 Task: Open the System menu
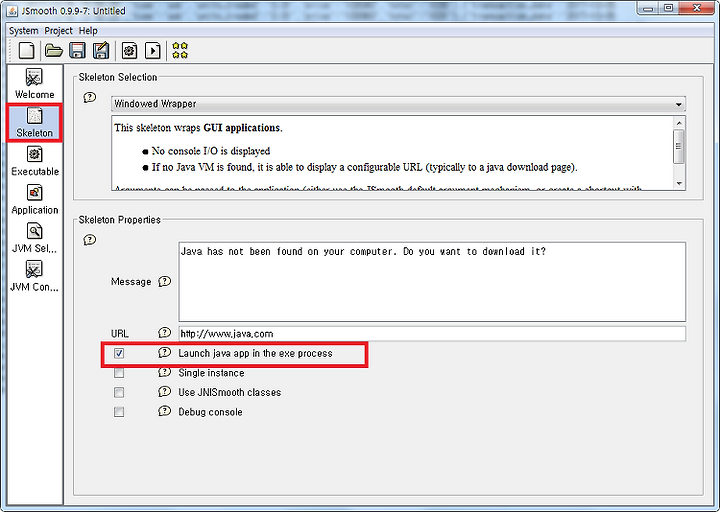[x=23, y=31]
